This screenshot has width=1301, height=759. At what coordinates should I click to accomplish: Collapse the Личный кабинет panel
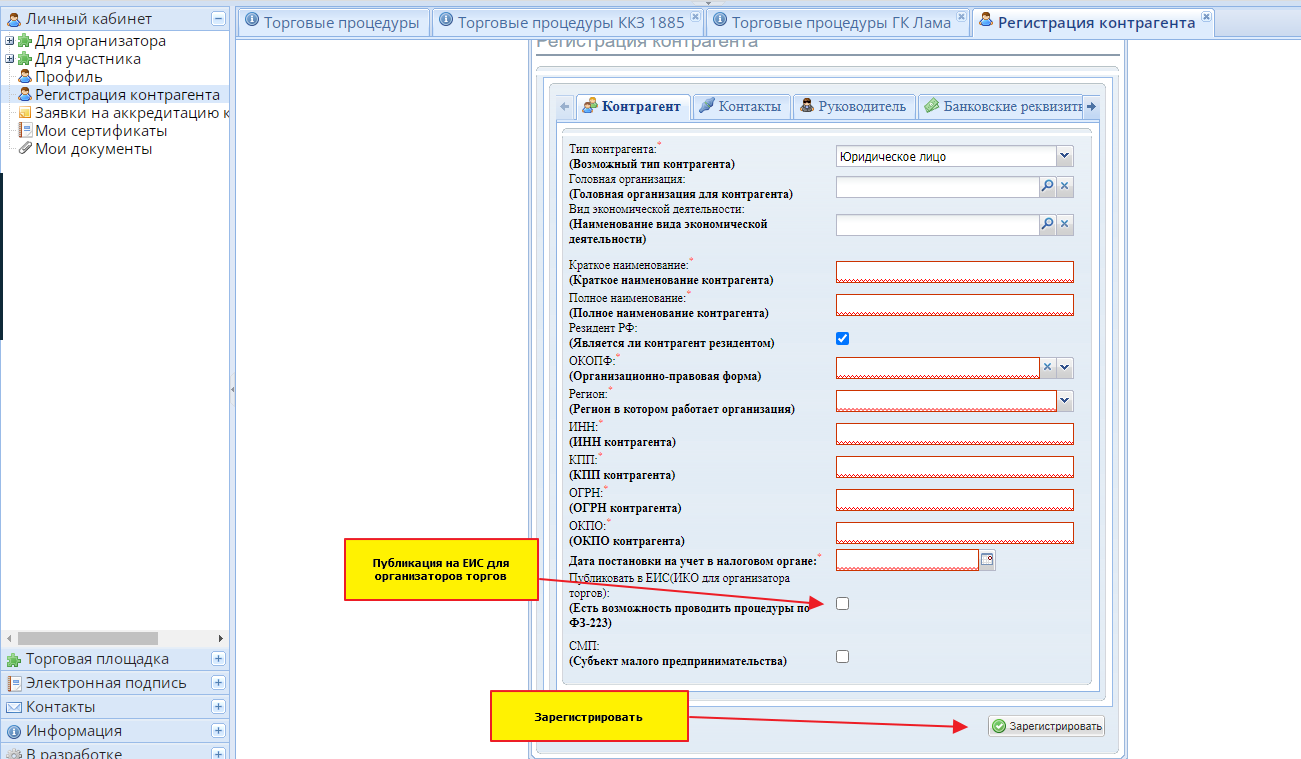tap(218, 19)
